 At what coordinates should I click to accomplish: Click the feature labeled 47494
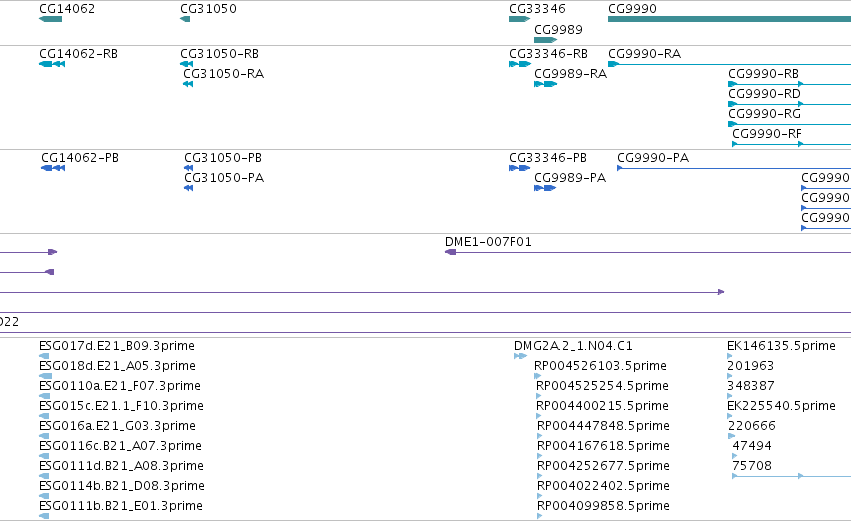click(x=752, y=446)
